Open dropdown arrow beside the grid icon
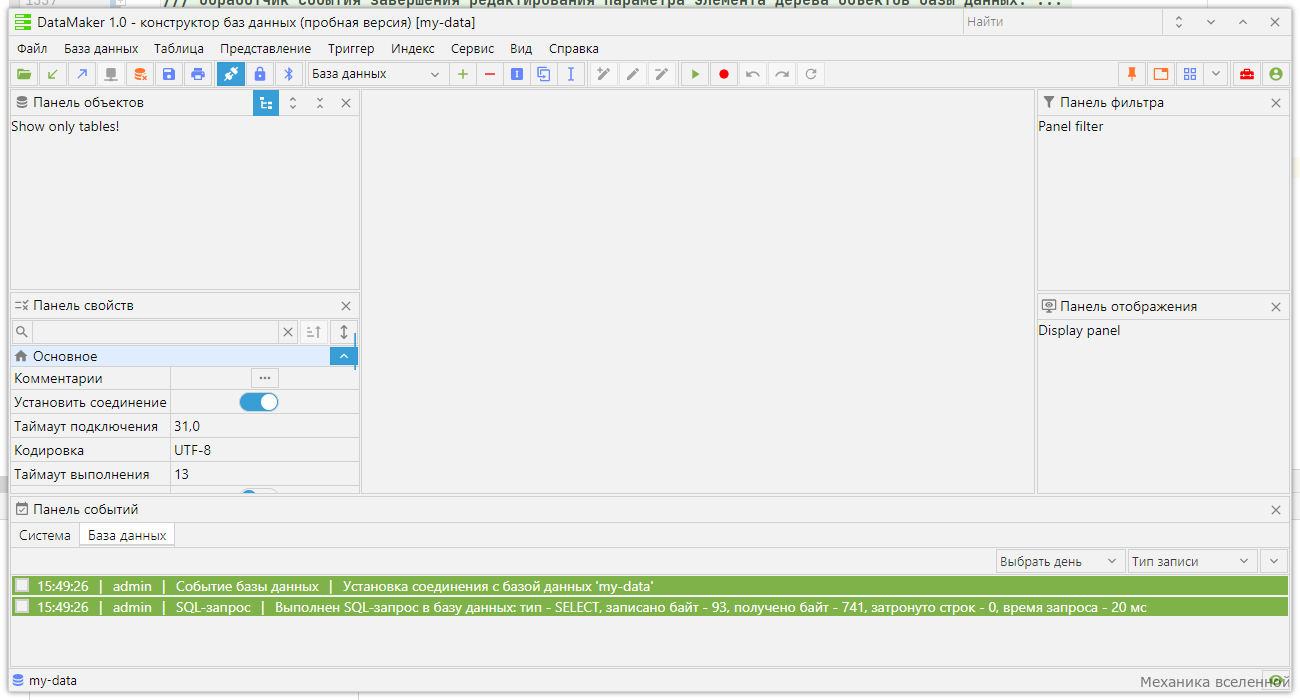Screen dimensions: 1300x700 point(1215,74)
